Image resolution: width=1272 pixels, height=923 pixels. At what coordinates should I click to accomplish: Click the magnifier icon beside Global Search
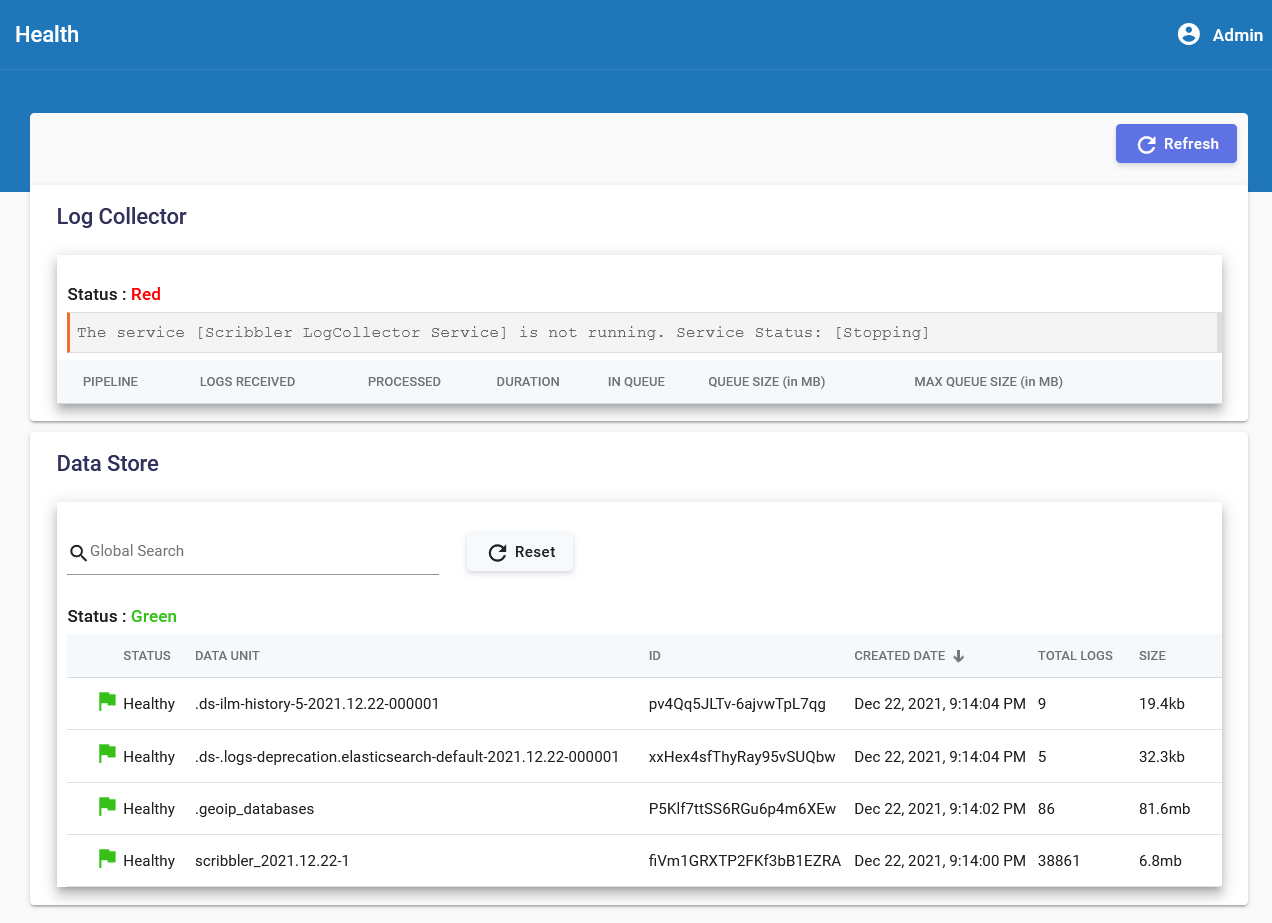click(78, 553)
